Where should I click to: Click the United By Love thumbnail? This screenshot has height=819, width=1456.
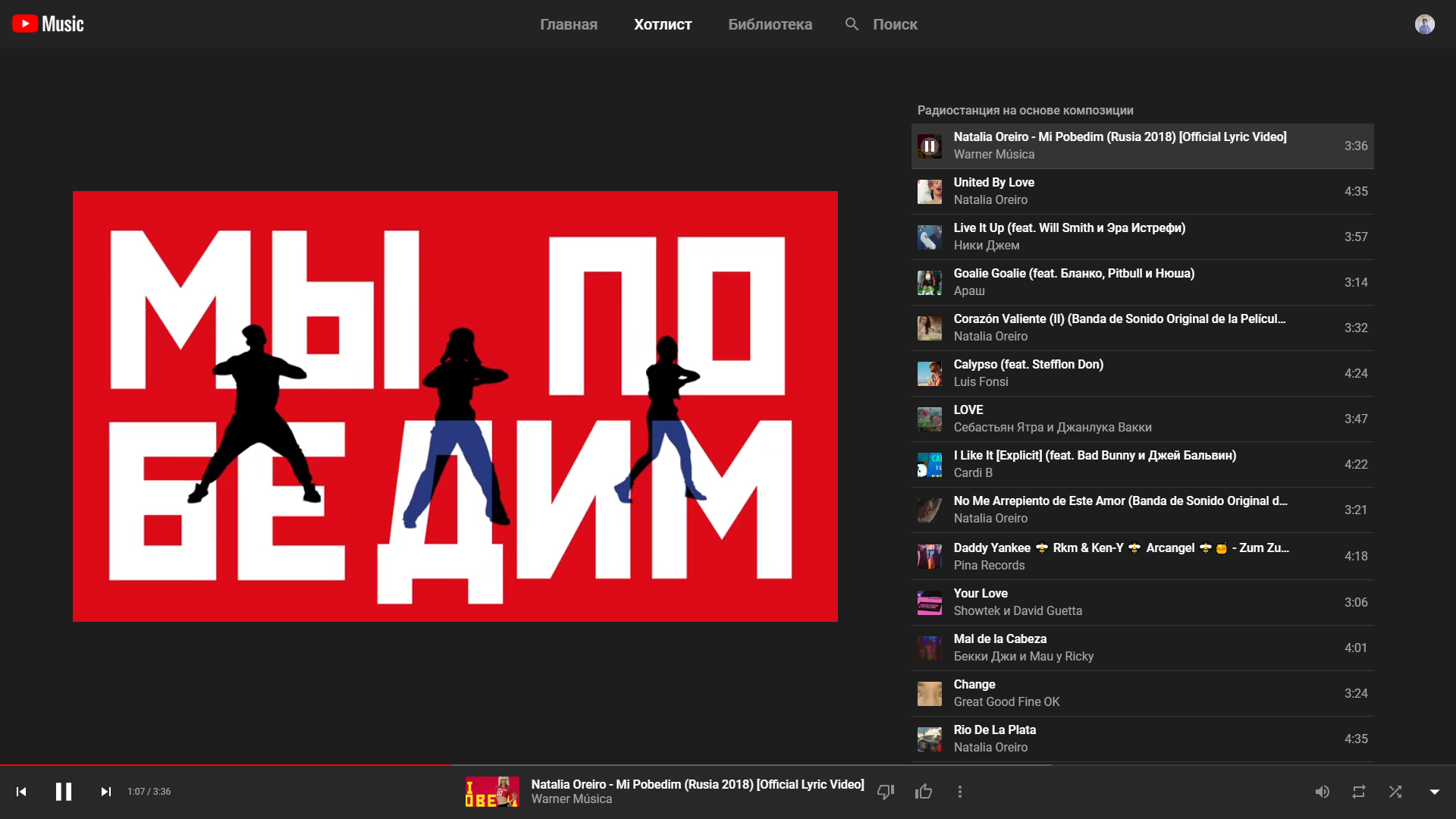tap(930, 192)
